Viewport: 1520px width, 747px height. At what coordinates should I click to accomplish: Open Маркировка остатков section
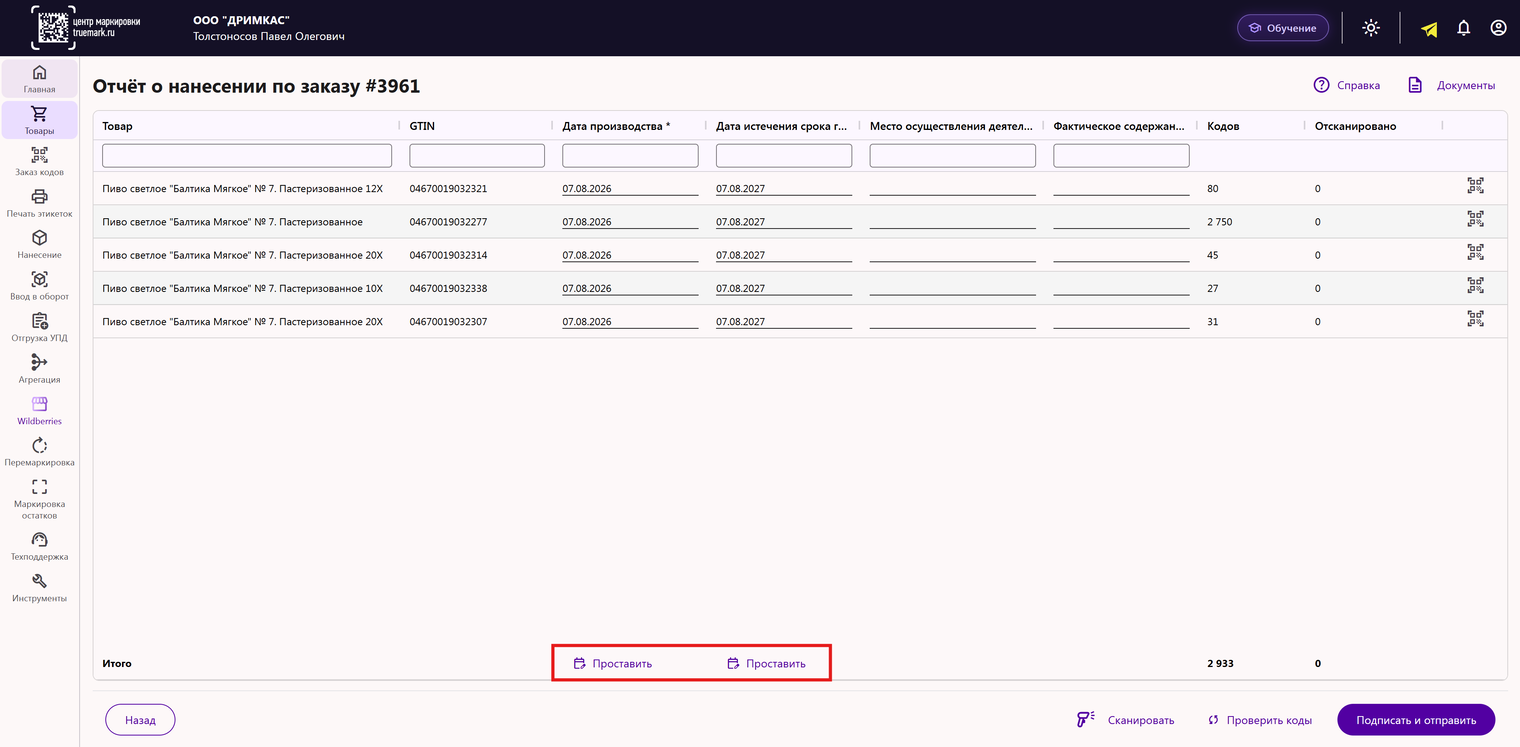click(39, 499)
